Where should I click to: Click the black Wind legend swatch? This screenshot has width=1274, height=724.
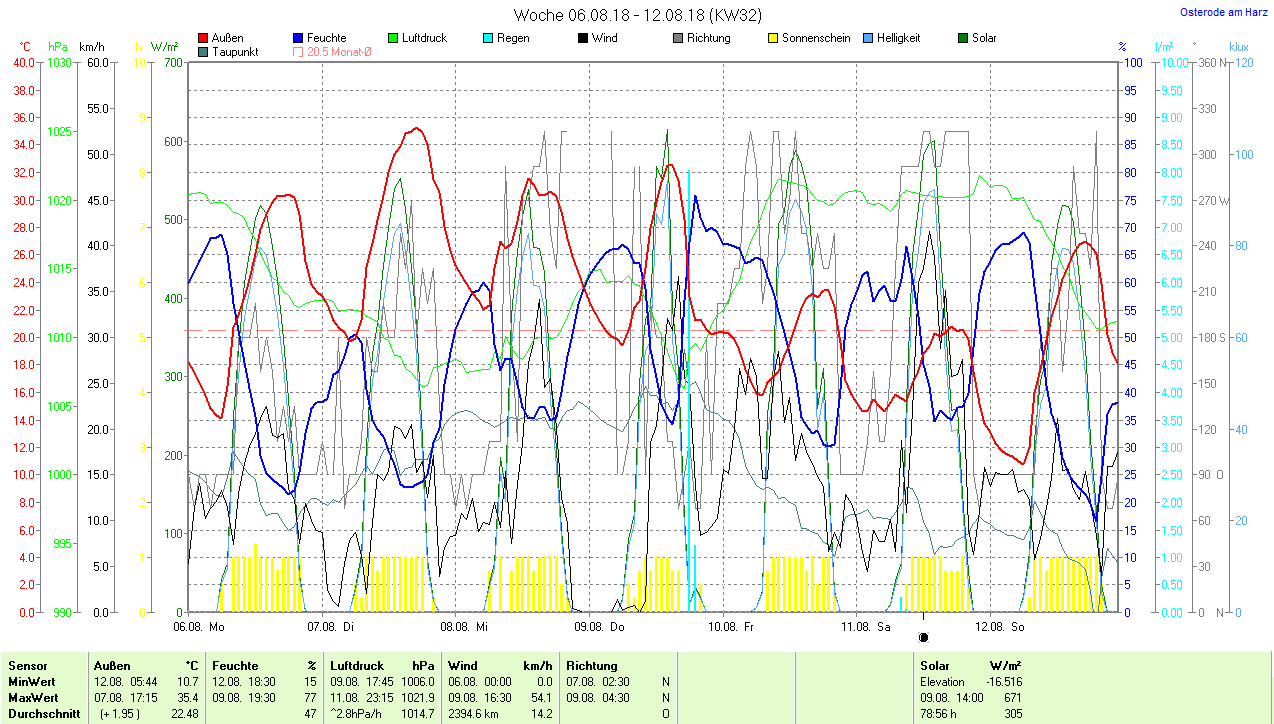point(583,38)
